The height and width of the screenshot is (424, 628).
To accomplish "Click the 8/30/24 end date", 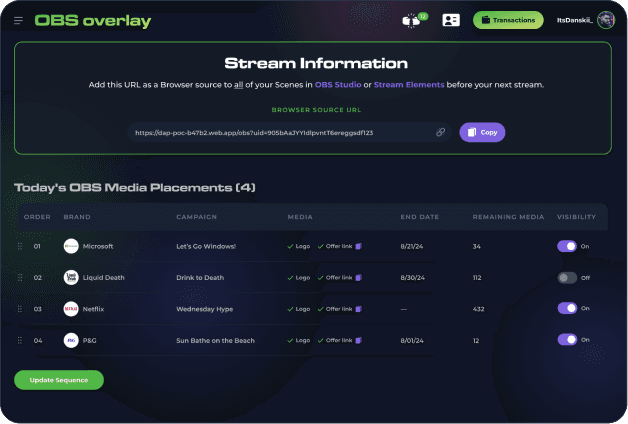I will click(413, 277).
